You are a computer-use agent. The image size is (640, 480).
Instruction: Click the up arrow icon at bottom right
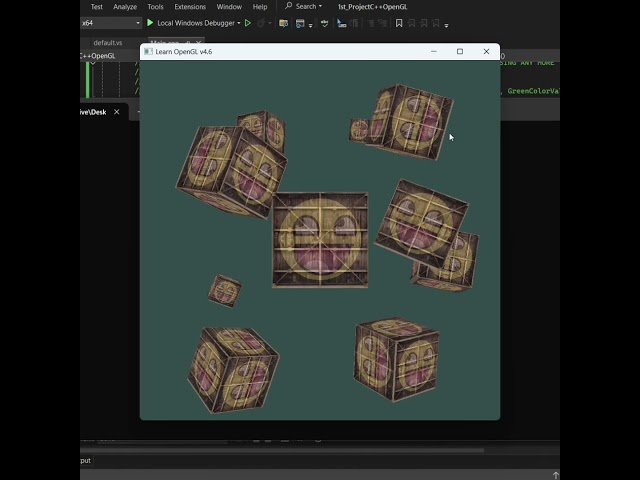556,475
